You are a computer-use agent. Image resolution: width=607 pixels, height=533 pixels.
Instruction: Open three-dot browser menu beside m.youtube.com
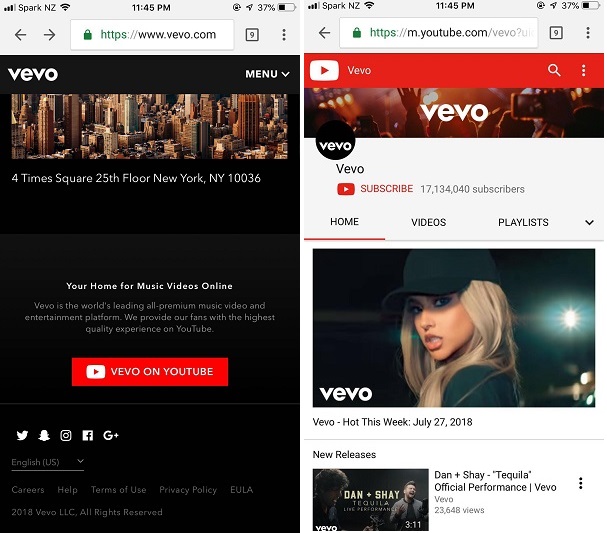(x=588, y=33)
